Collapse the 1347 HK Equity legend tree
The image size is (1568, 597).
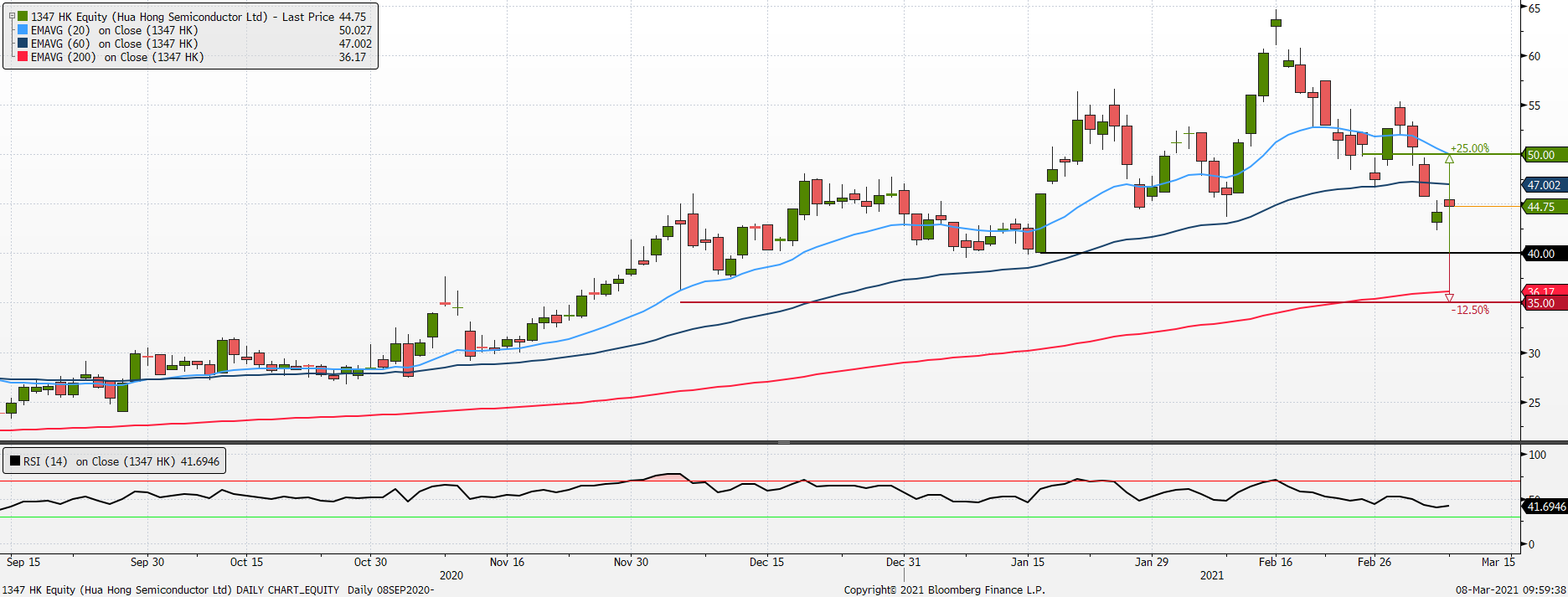(x=11, y=16)
